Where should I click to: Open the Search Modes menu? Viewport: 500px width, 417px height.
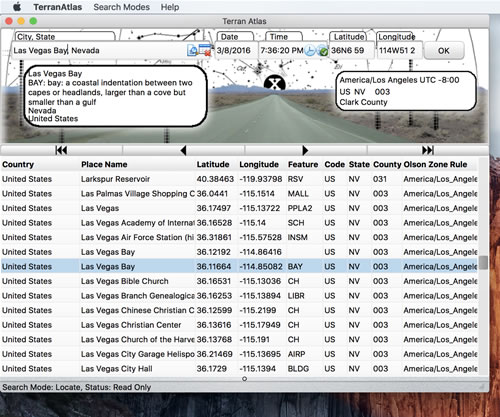click(121, 7)
